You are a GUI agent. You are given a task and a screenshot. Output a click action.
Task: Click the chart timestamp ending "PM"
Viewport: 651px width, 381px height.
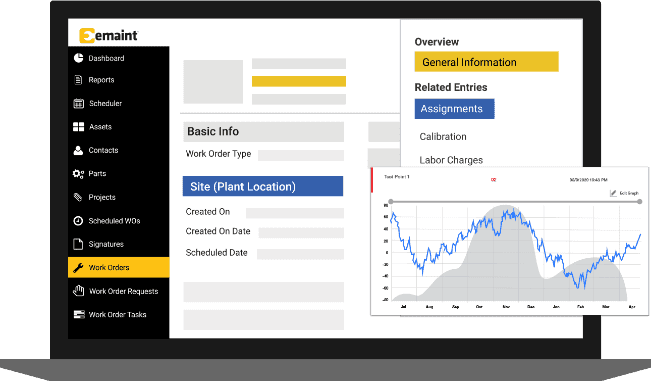588,180
